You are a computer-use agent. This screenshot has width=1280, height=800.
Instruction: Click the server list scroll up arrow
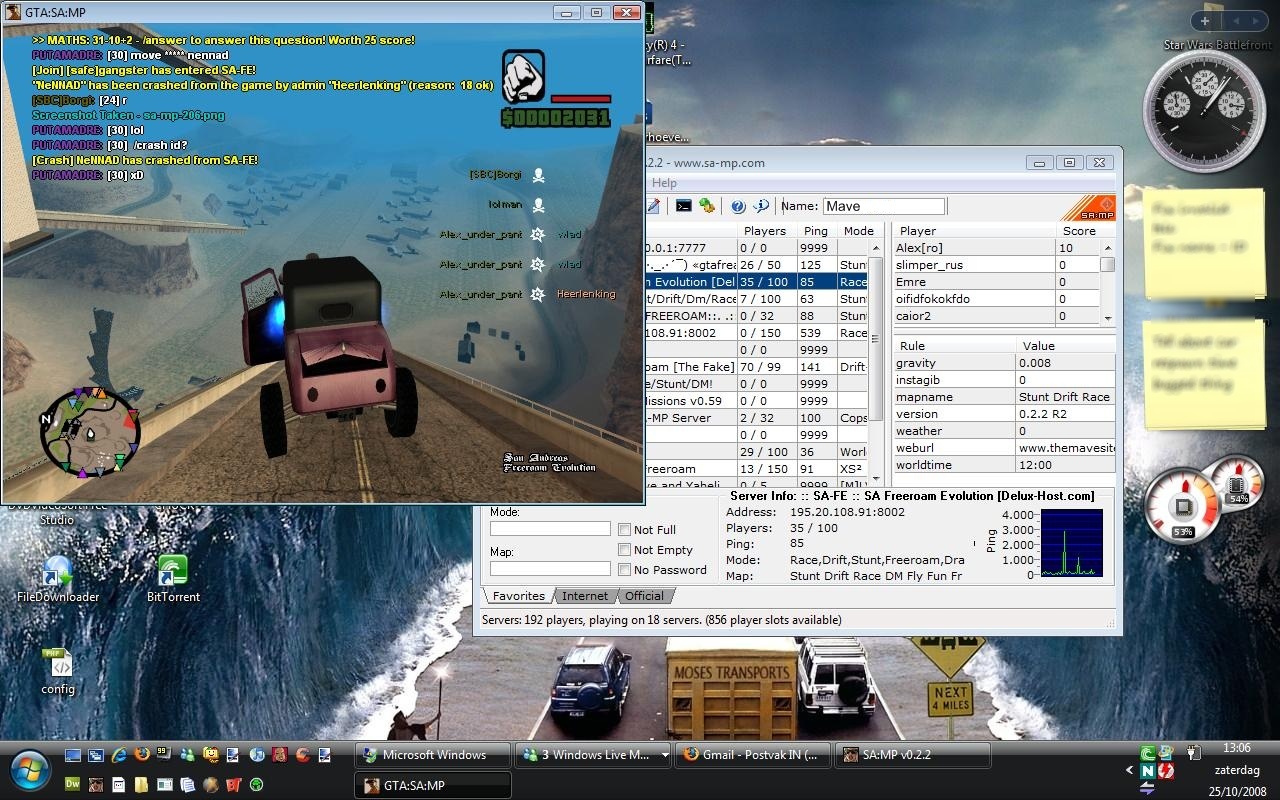[875, 247]
